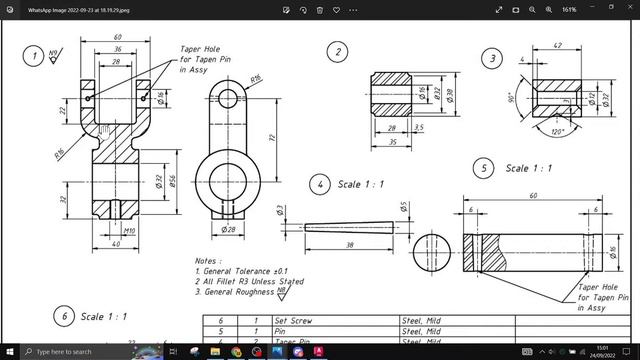This screenshot has height=360, width=640.
Task: Click the '38' length dimension of taper pin
Action: [x=350, y=245]
